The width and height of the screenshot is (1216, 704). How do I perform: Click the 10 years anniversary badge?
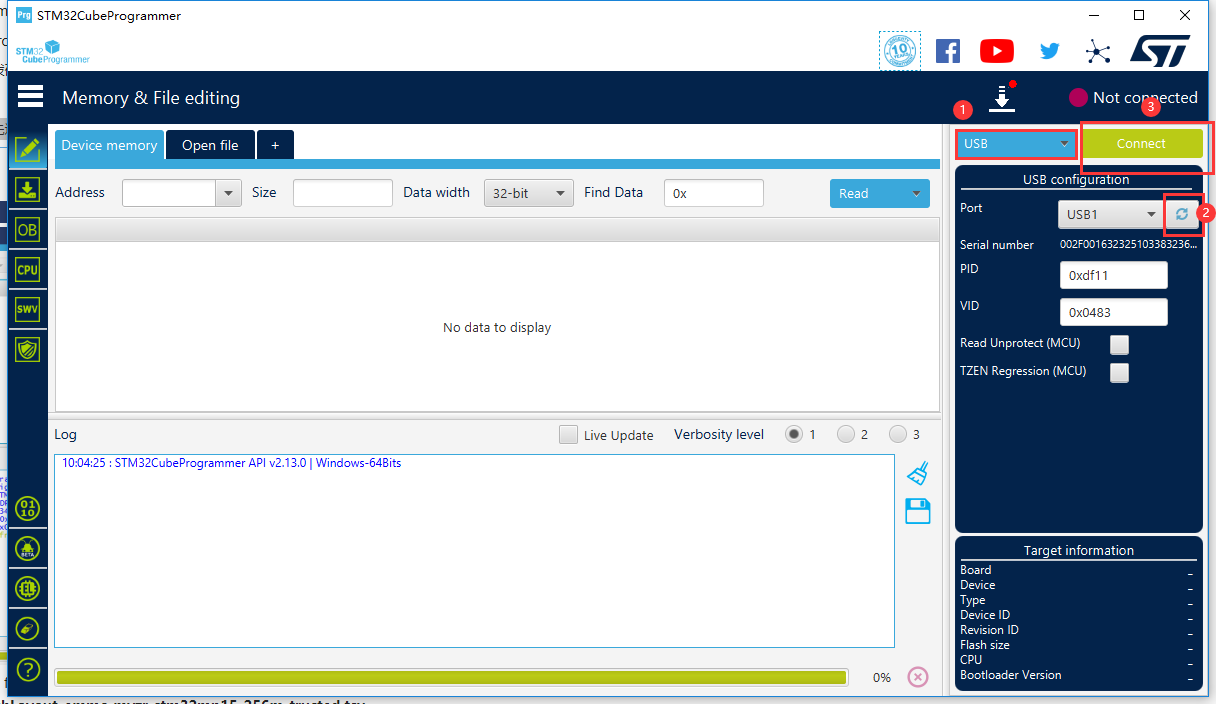899,50
